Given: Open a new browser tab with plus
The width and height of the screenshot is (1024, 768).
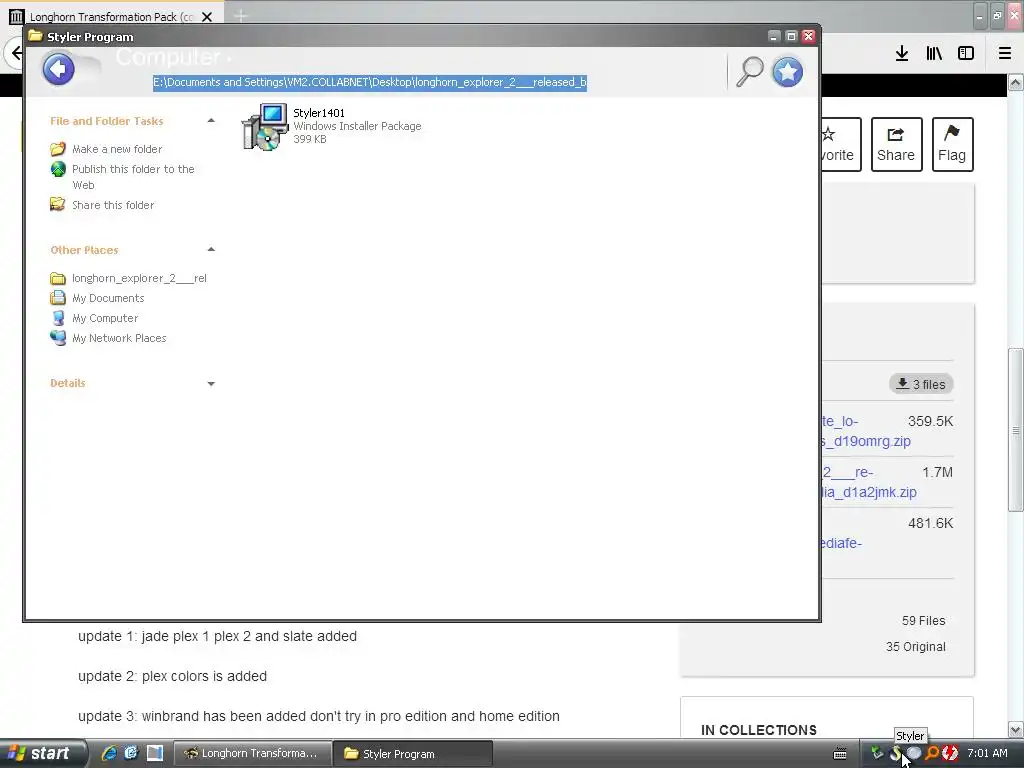Looking at the screenshot, I should click(241, 16).
